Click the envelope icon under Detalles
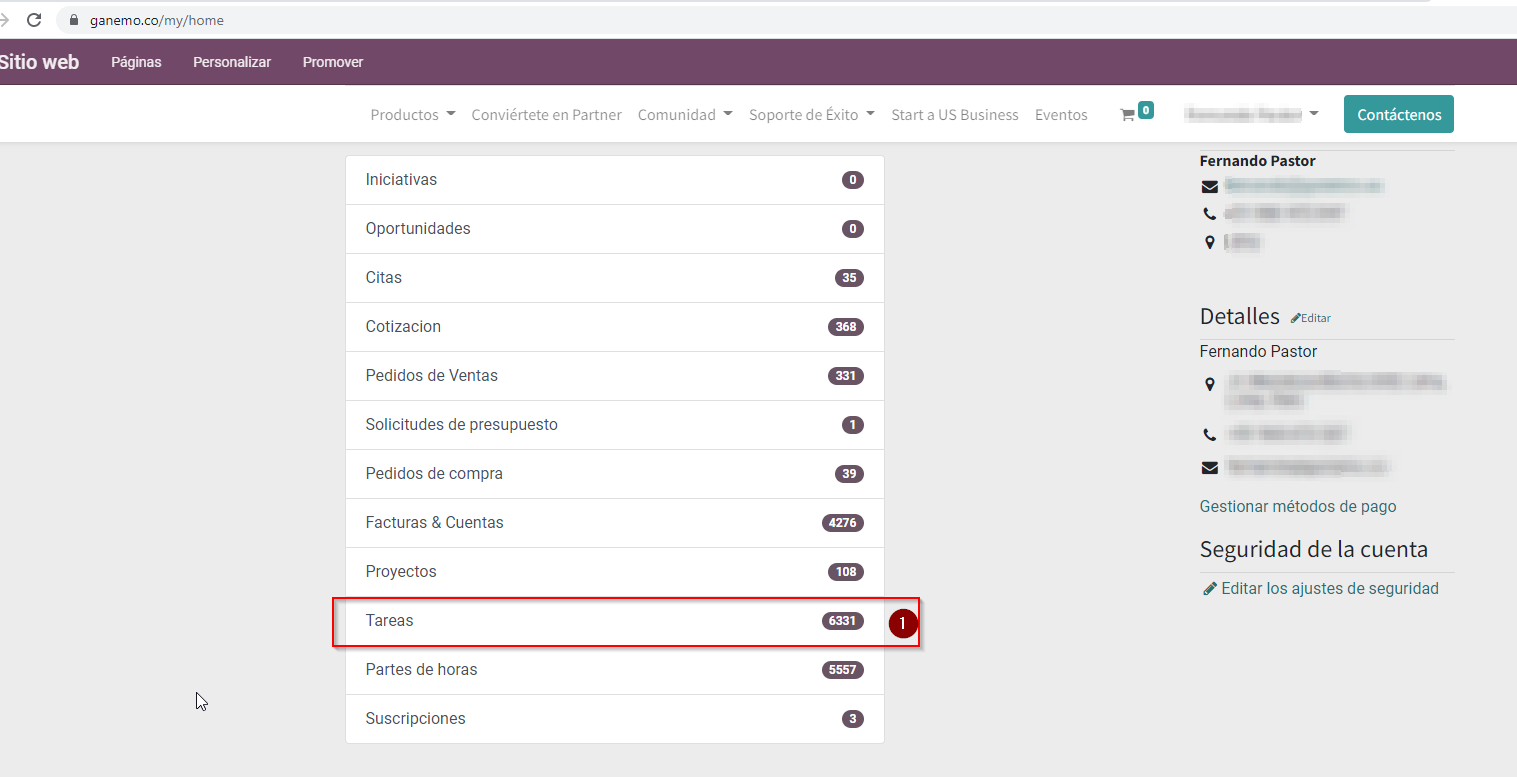The width and height of the screenshot is (1517, 777). pyautogui.click(x=1210, y=467)
